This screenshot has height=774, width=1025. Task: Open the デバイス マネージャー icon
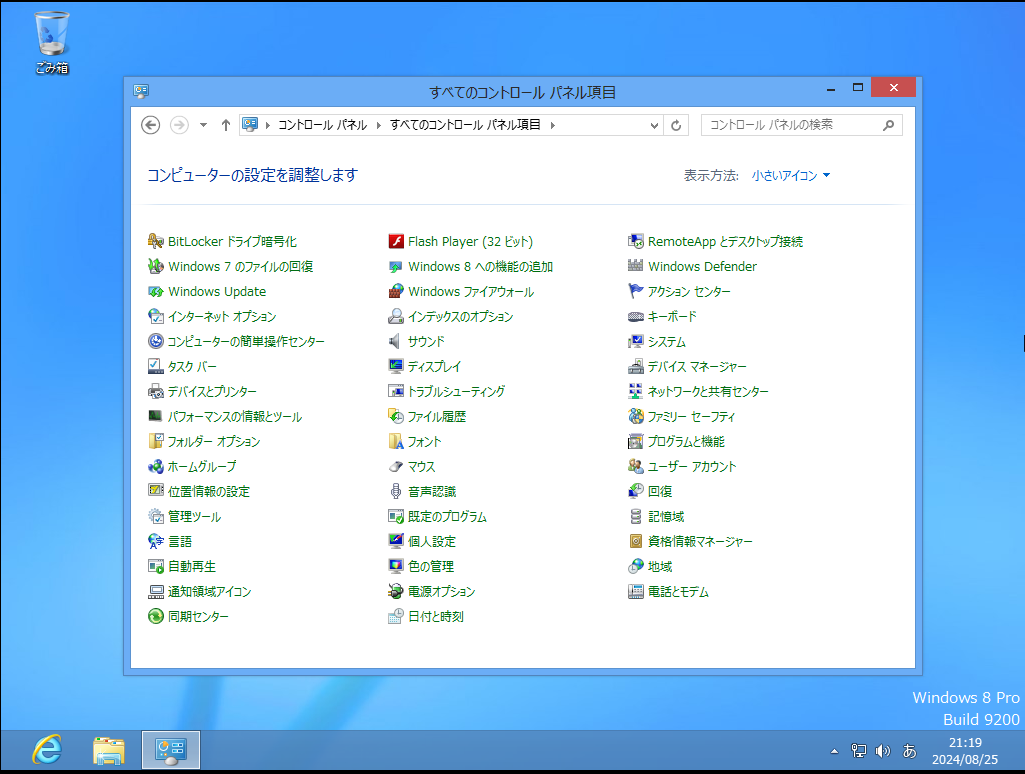[x=635, y=366]
